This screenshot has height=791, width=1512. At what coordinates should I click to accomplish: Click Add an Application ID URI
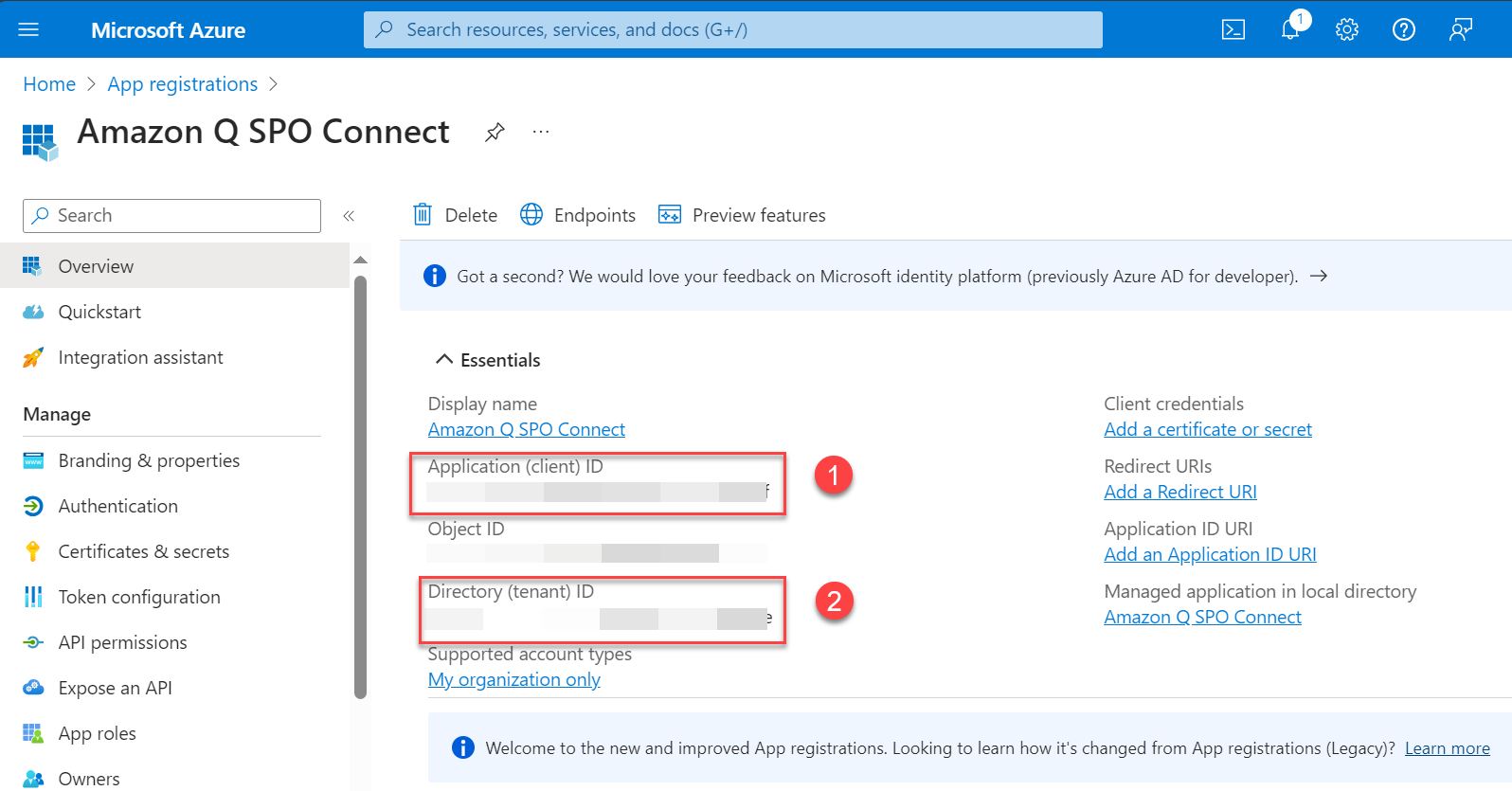click(1210, 554)
